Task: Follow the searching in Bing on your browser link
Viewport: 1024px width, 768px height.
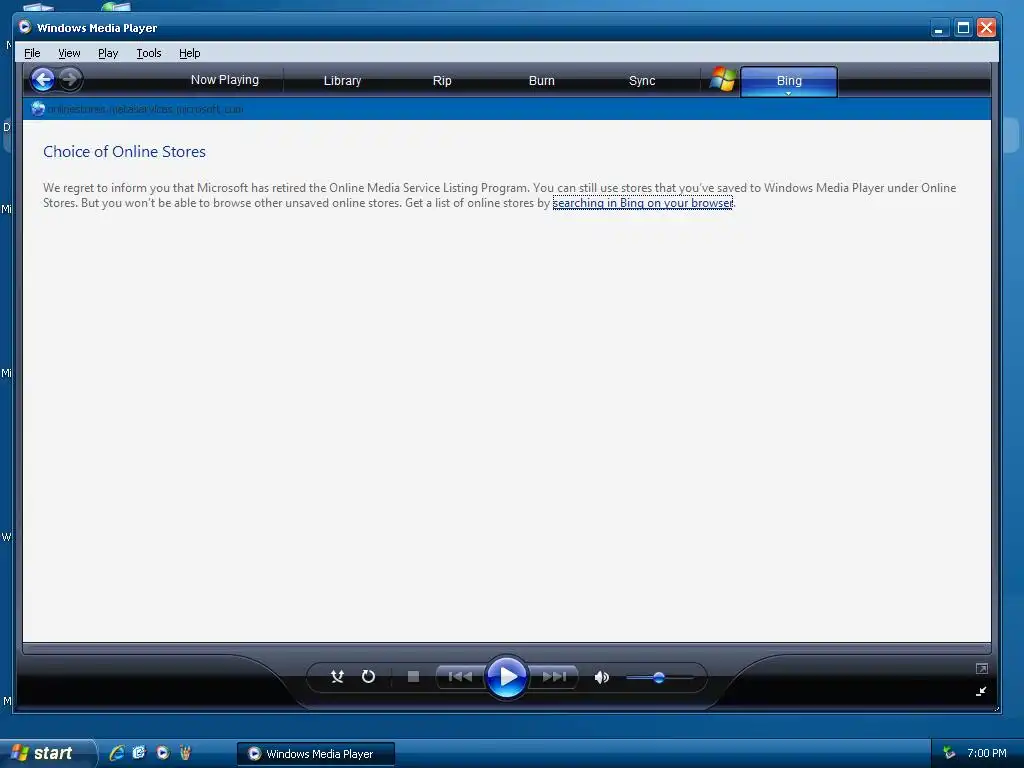Action: [x=643, y=203]
